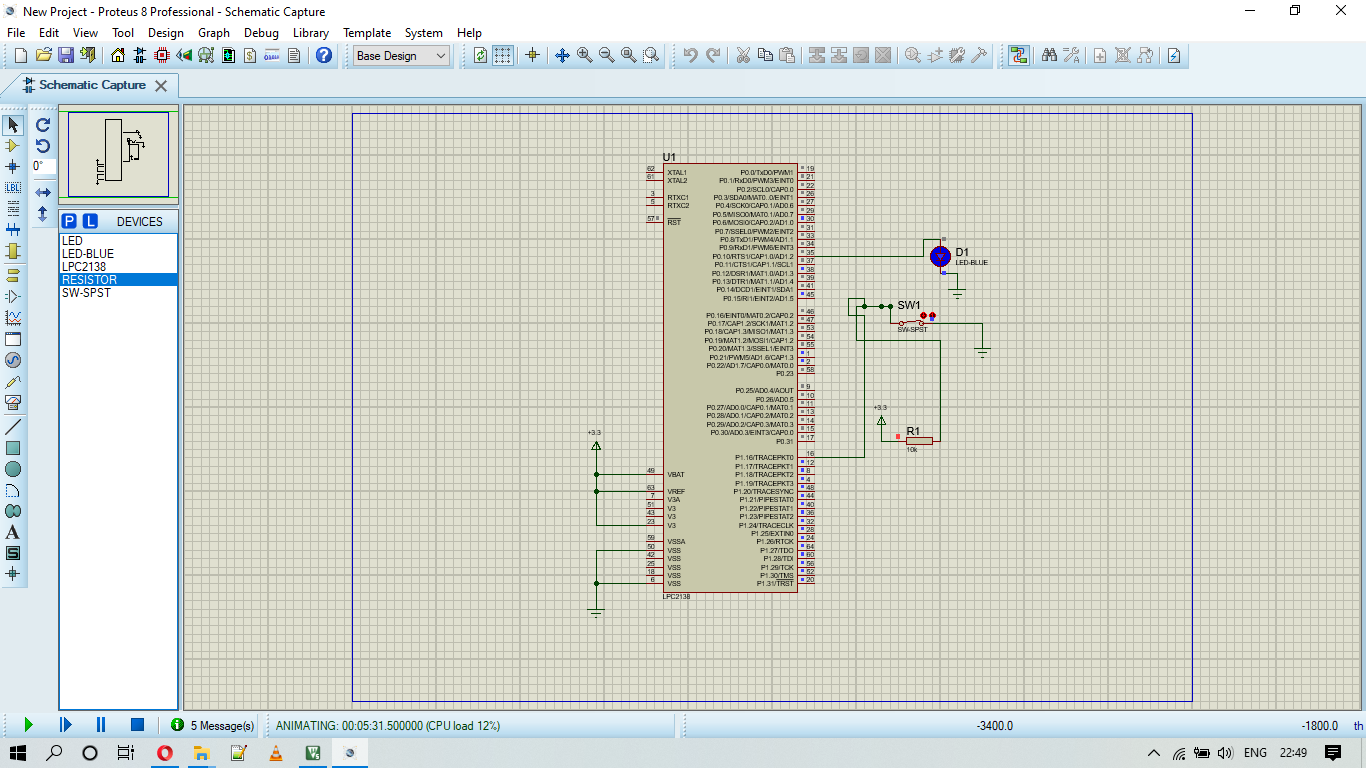Image resolution: width=1366 pixels, height=768 pixels.
Task: Open the Library menu
Action: click(x=310, y=32)
